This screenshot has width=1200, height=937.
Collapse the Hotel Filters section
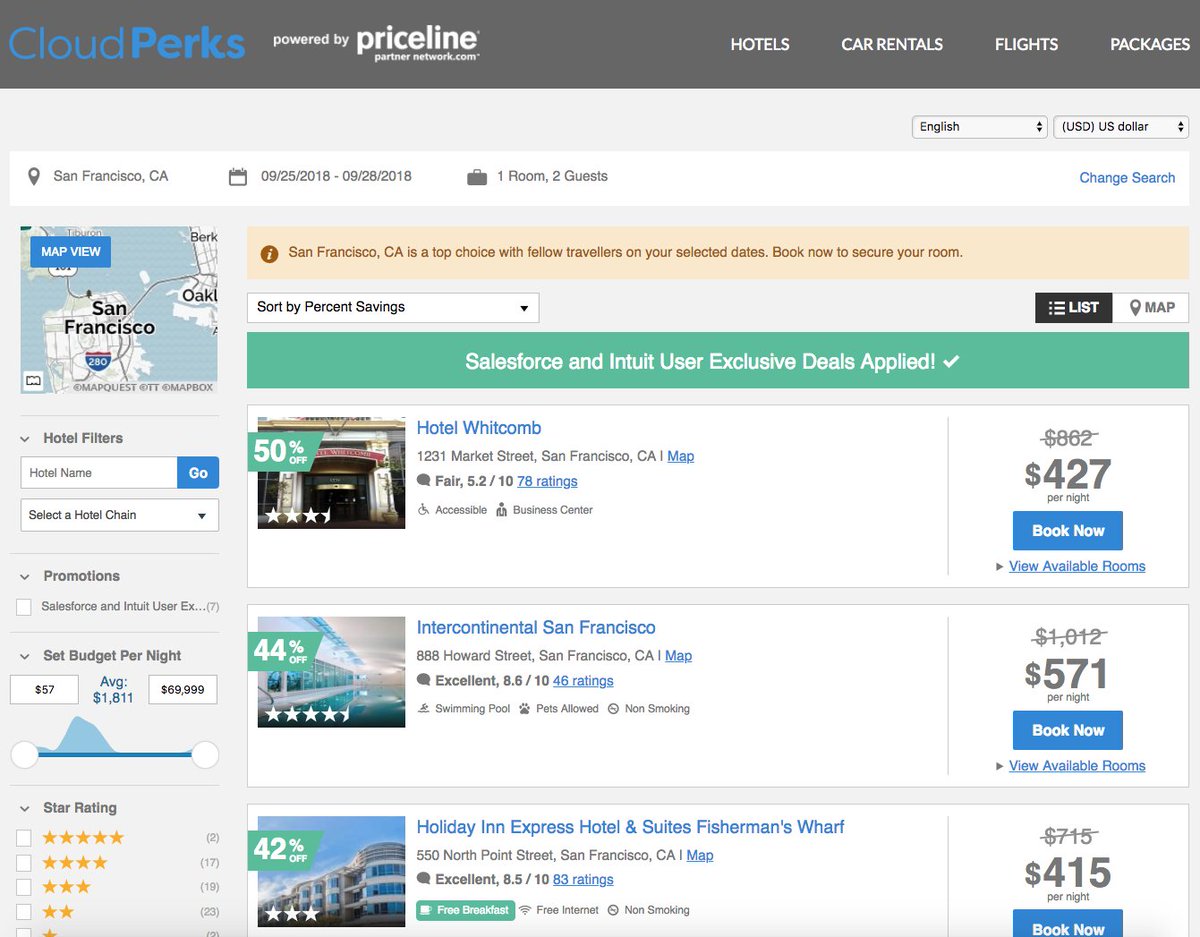point(25,438)
